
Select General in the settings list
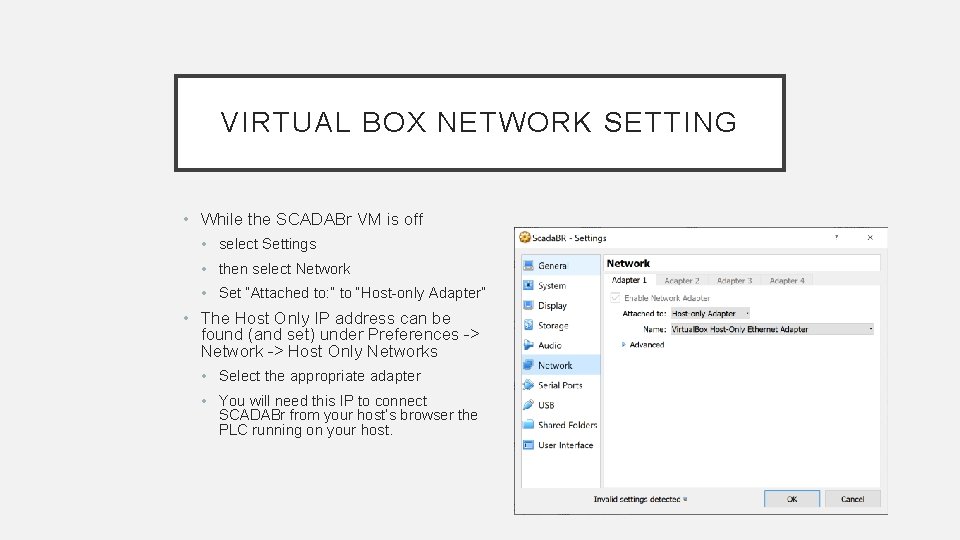click(561, 266)
